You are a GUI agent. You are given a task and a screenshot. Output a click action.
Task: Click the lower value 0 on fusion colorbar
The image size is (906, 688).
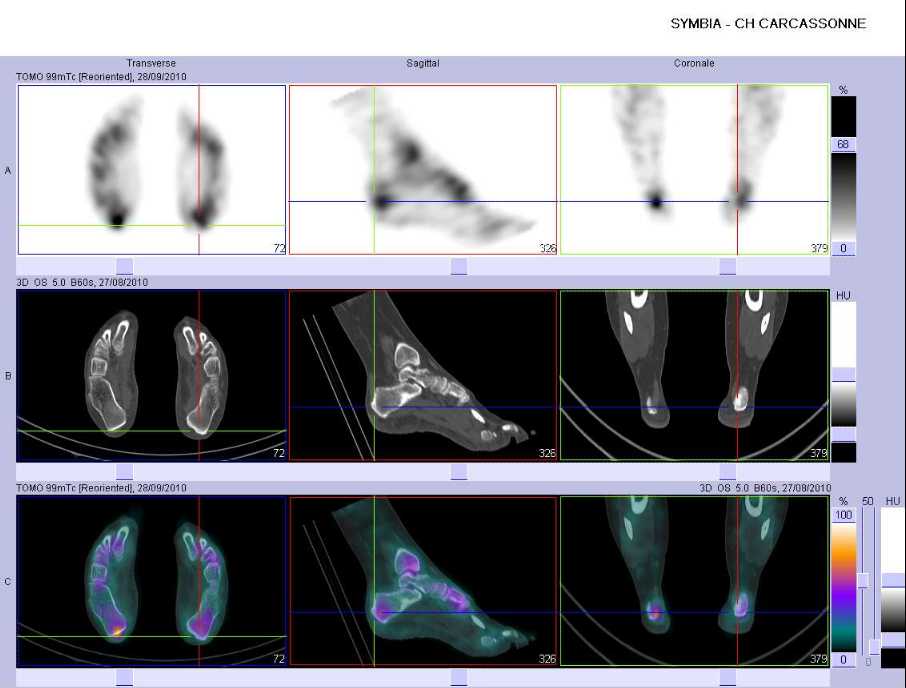(x=844, y=659)
